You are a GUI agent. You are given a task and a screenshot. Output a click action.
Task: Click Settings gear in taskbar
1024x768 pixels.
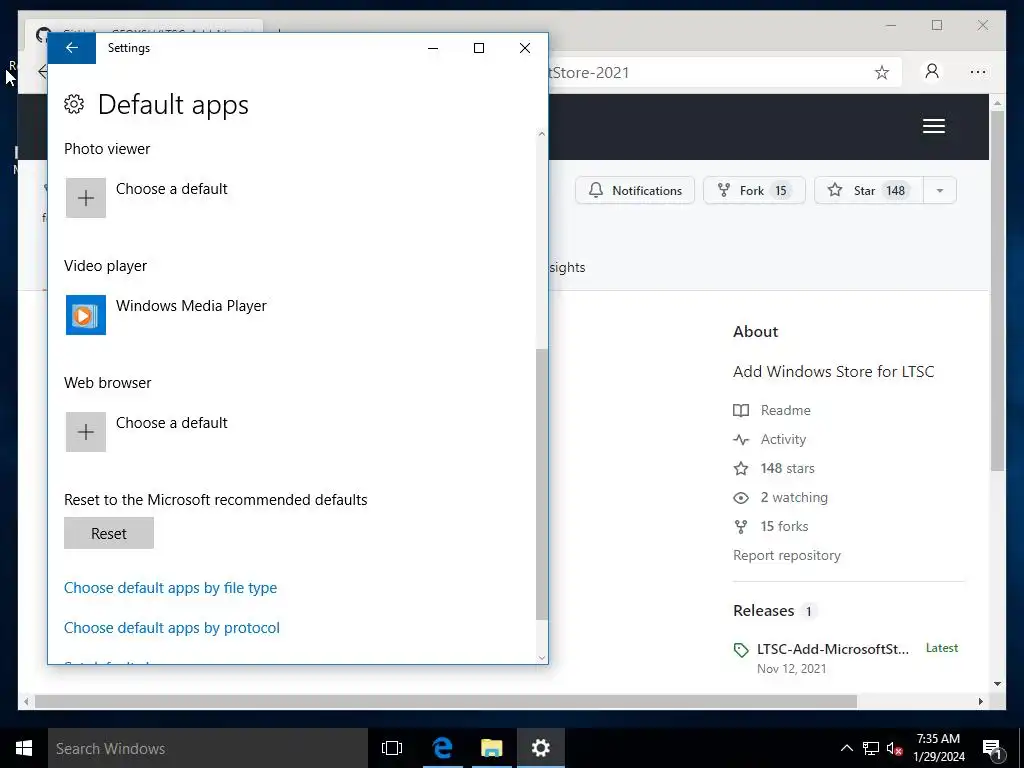point(541,748)
